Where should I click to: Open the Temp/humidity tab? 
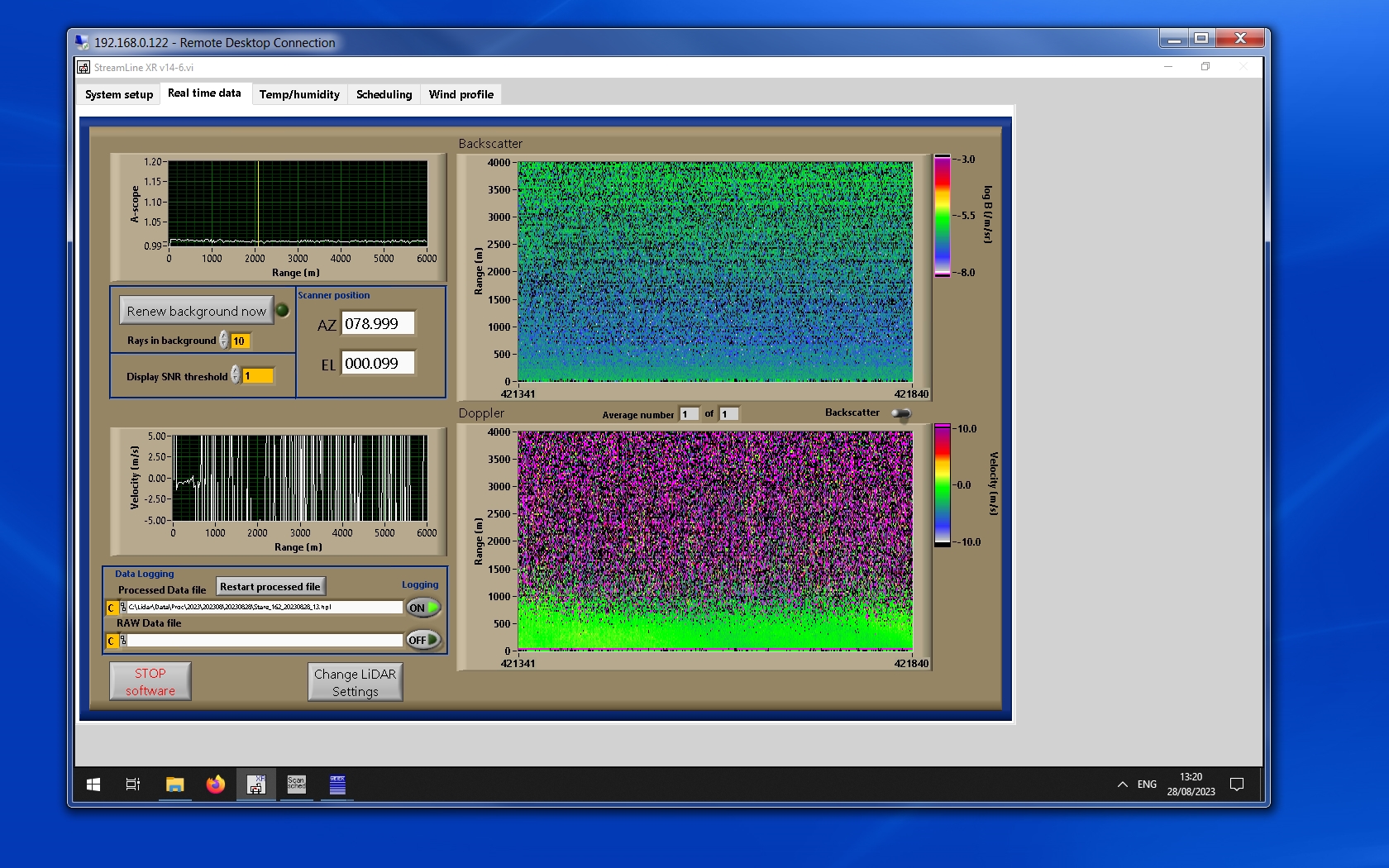[x=299, y=94]
